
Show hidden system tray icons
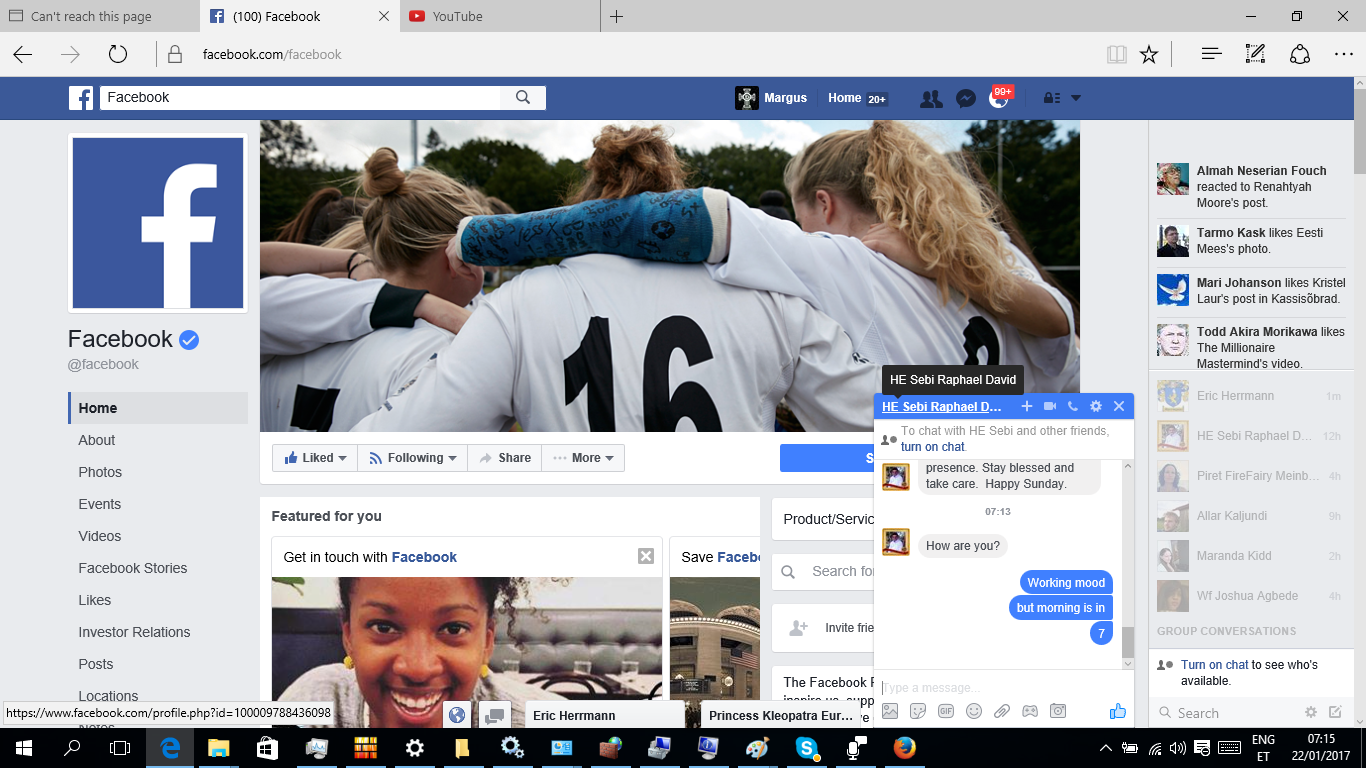tap(1105, 747)
